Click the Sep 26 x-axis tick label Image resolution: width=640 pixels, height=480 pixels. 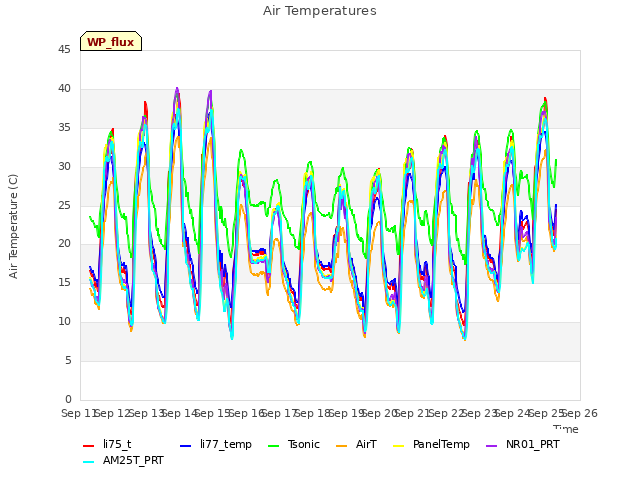580,413
